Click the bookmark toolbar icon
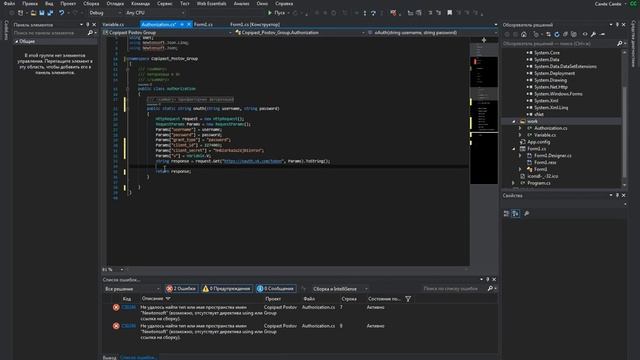 point(449,13)
